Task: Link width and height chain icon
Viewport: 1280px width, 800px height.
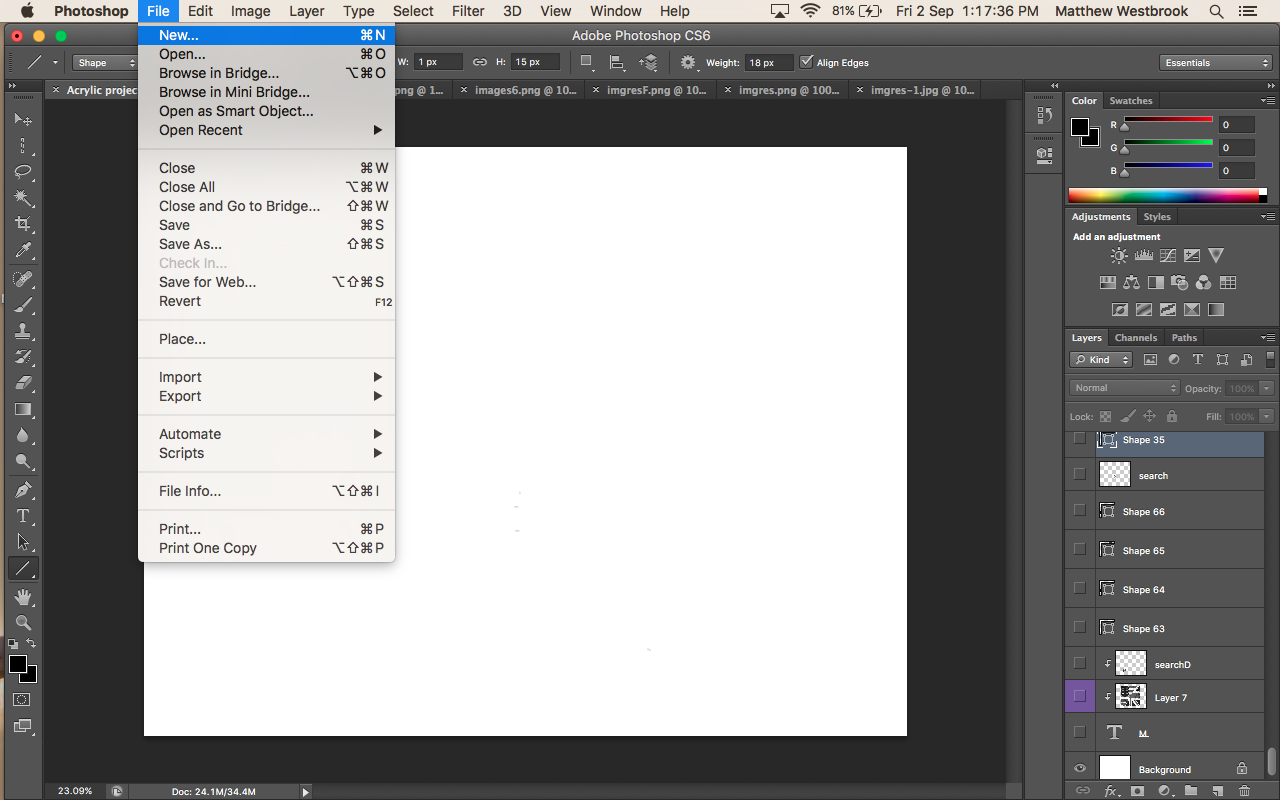Action: point(480,62)
